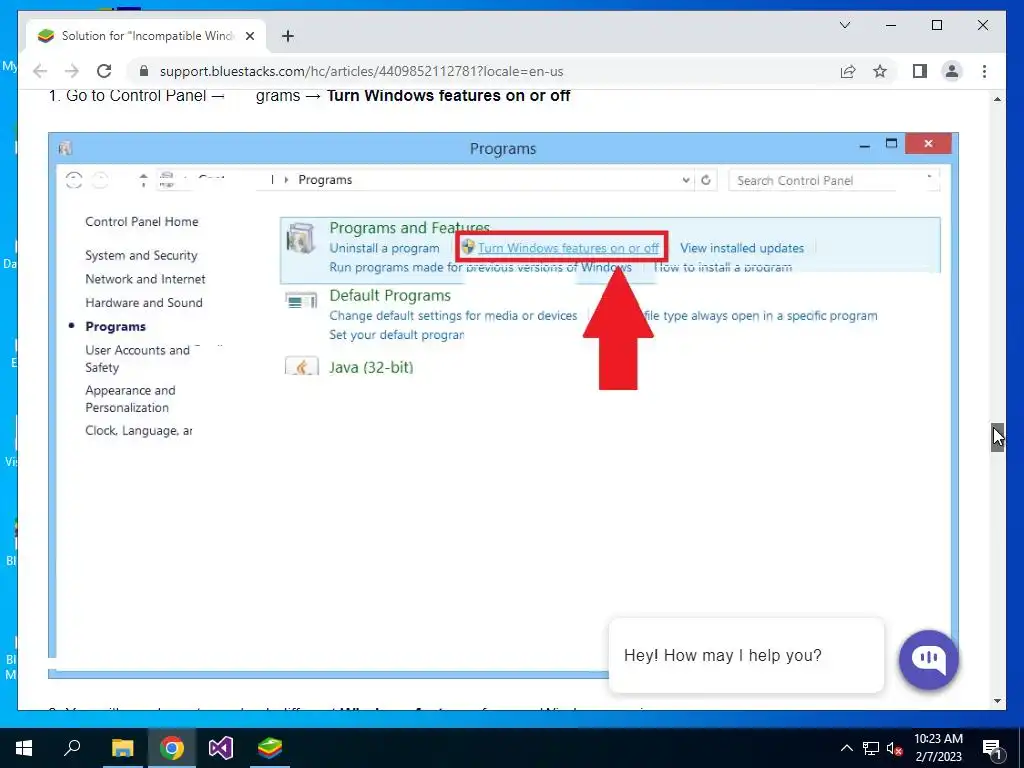The height and width of the screenshot is (768, 1024).
Task: View site information via padlock icon
Action: point(144,71)
